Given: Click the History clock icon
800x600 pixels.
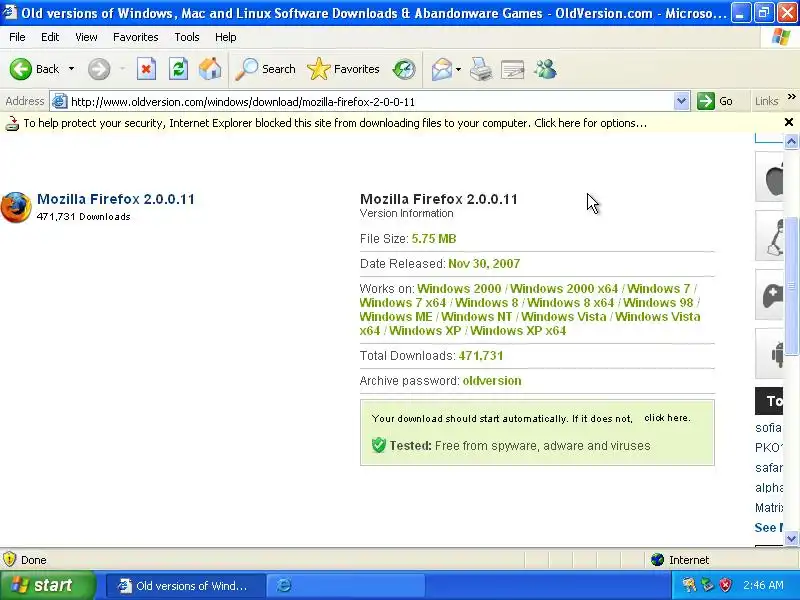Looking at the screenshot, I should [404, 69].
